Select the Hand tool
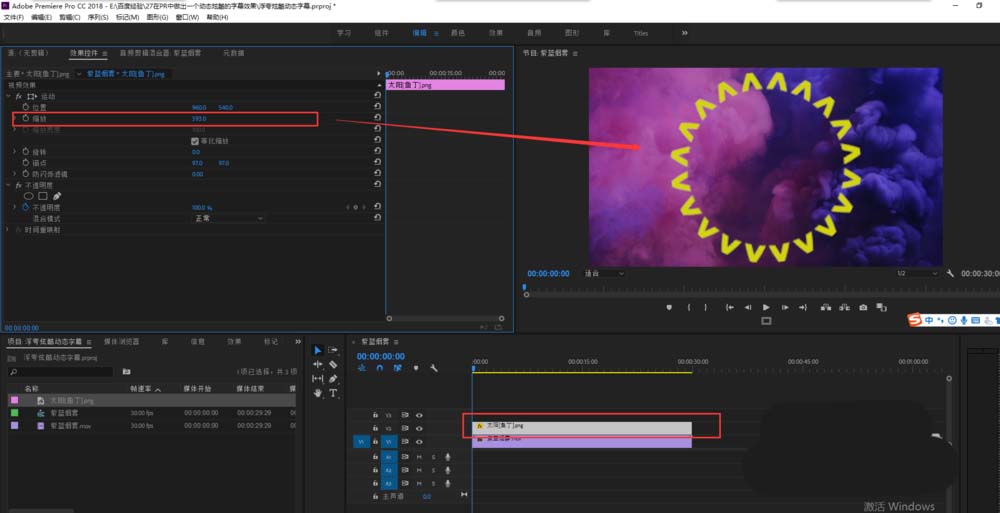Image resolution: width=1000 pixels, height=513 pixels. [x=318, y=393]
